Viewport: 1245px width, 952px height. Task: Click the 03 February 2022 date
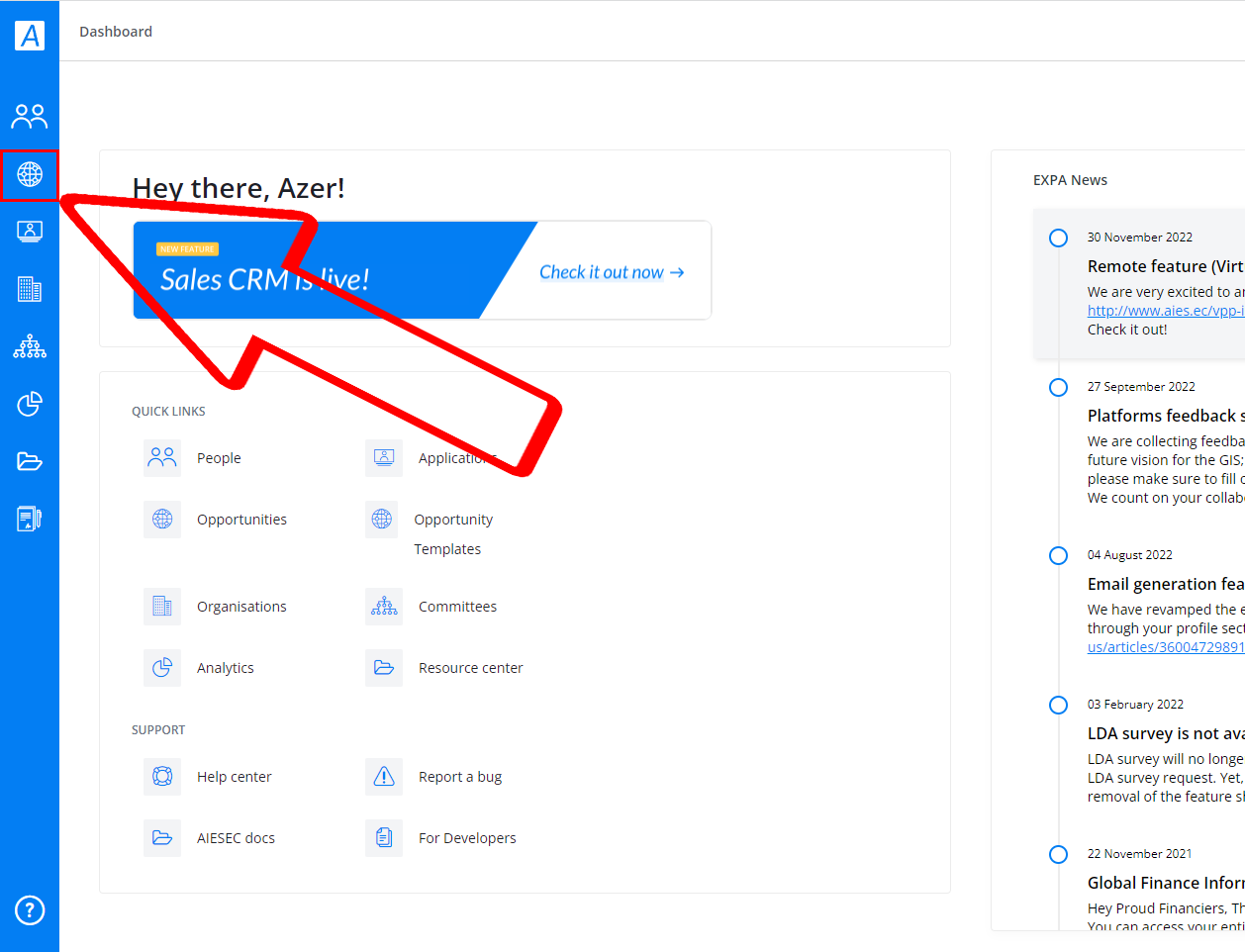1135,705
